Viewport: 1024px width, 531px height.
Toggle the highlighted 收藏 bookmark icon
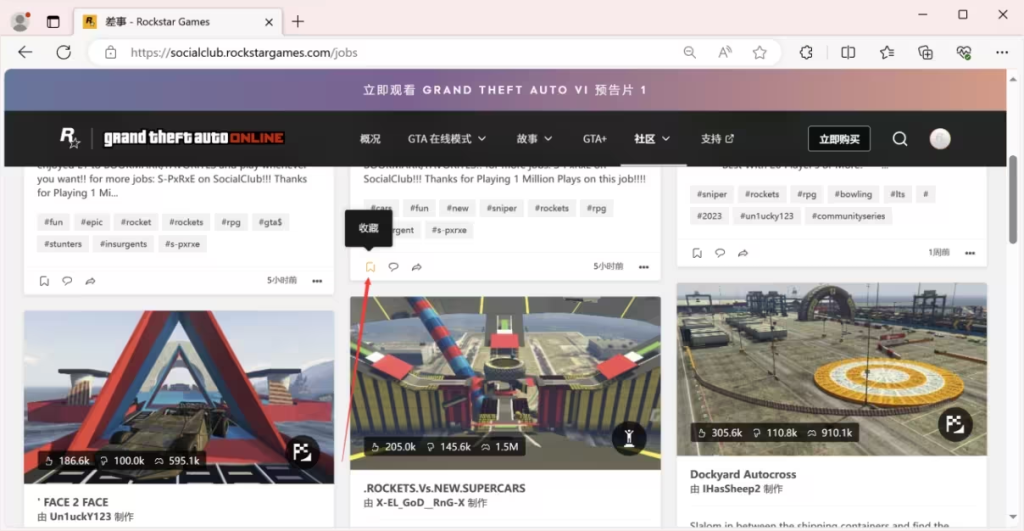(370, 266)
